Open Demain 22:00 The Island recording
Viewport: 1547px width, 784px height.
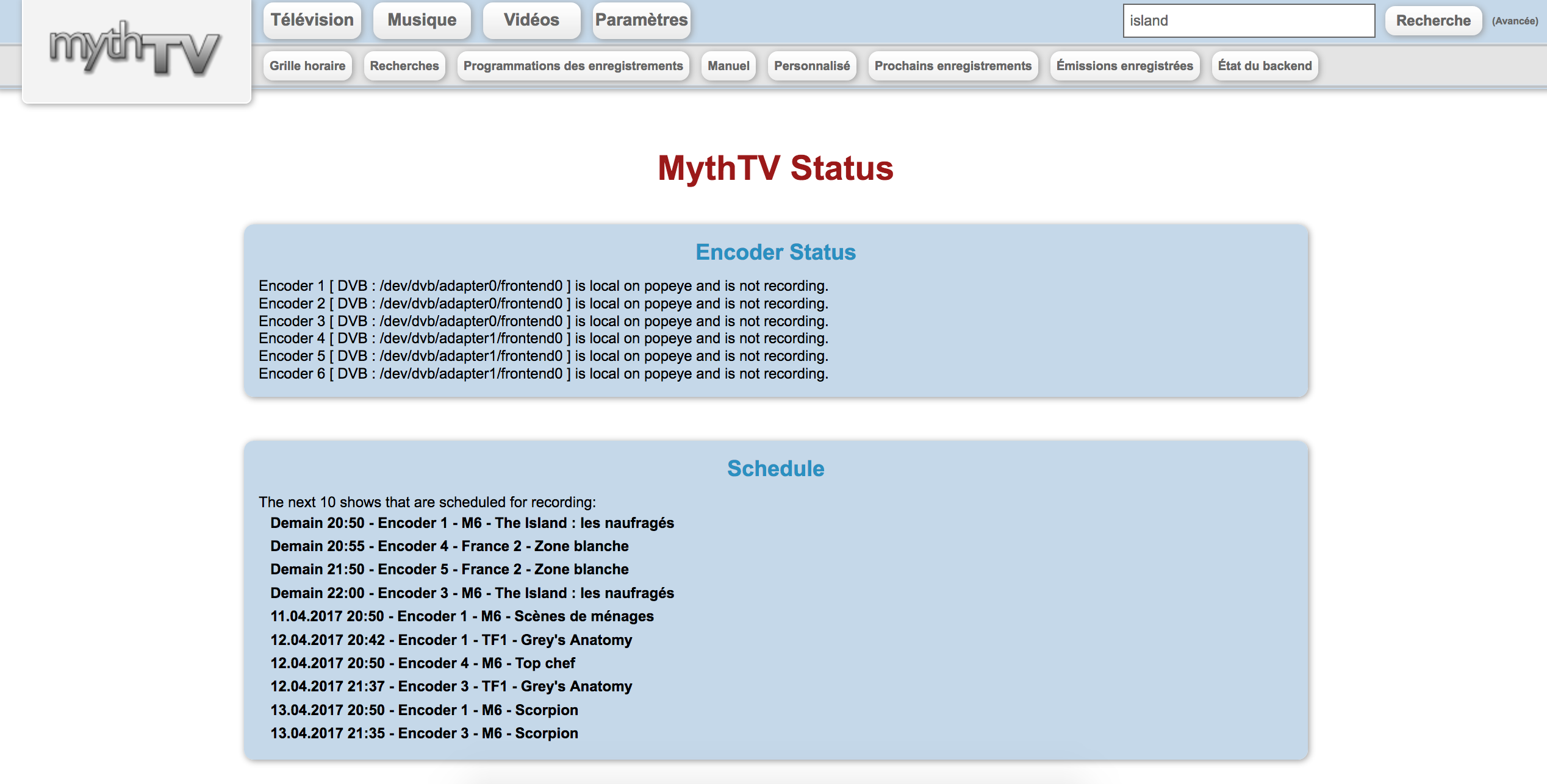coord(472,593)
